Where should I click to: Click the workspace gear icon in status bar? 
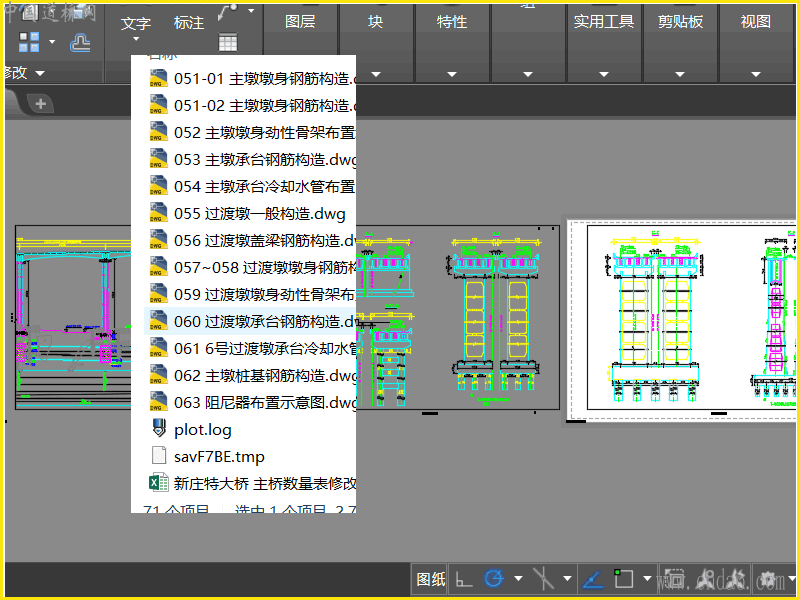pyautogui.click(x=768, y=579)
